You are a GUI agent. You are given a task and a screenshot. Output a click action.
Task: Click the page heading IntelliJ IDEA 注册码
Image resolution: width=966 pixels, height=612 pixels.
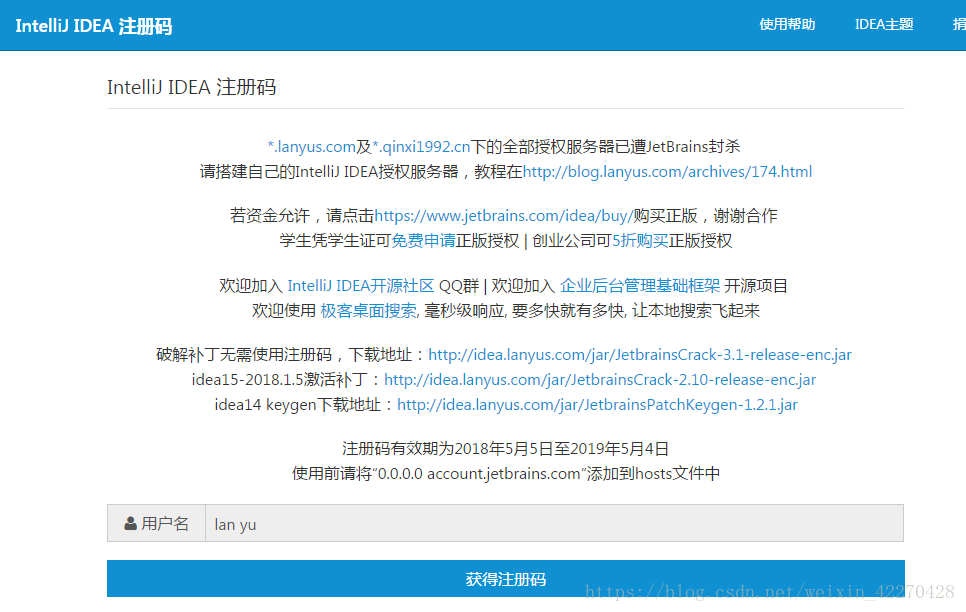point(192,87)
